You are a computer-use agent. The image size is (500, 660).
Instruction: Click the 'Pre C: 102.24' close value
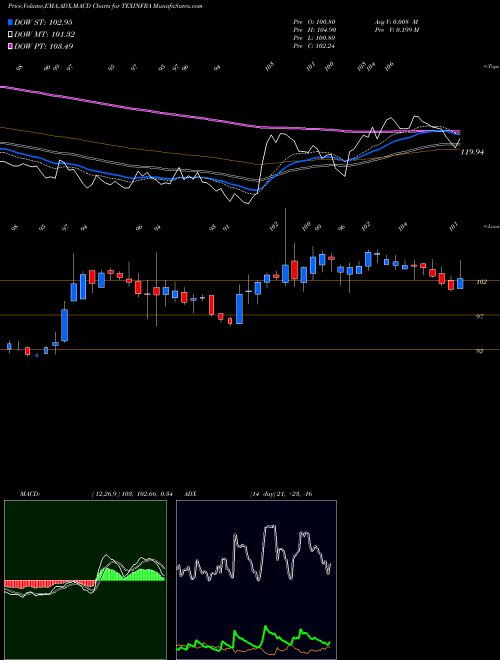(x=314, y=46)
